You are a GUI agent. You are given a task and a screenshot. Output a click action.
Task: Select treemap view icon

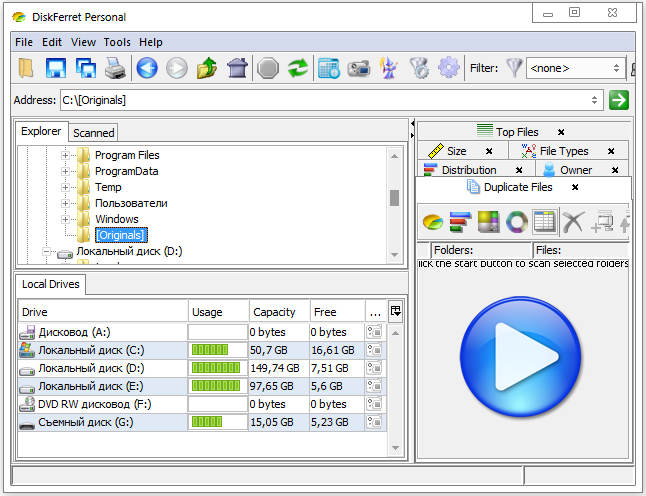(488, 222)
